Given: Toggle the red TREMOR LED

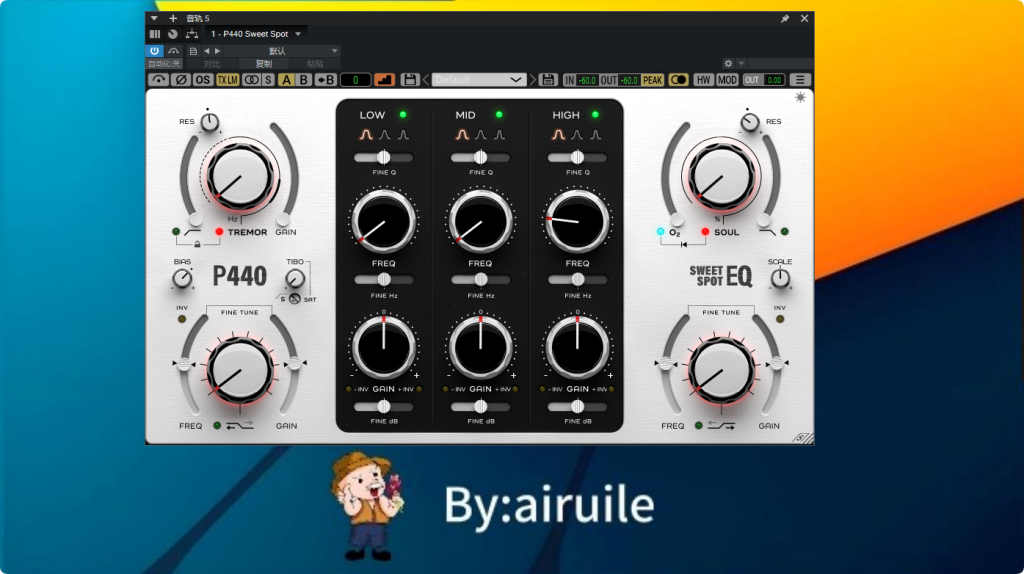Looking at the screenshot, I should point(219,232).
